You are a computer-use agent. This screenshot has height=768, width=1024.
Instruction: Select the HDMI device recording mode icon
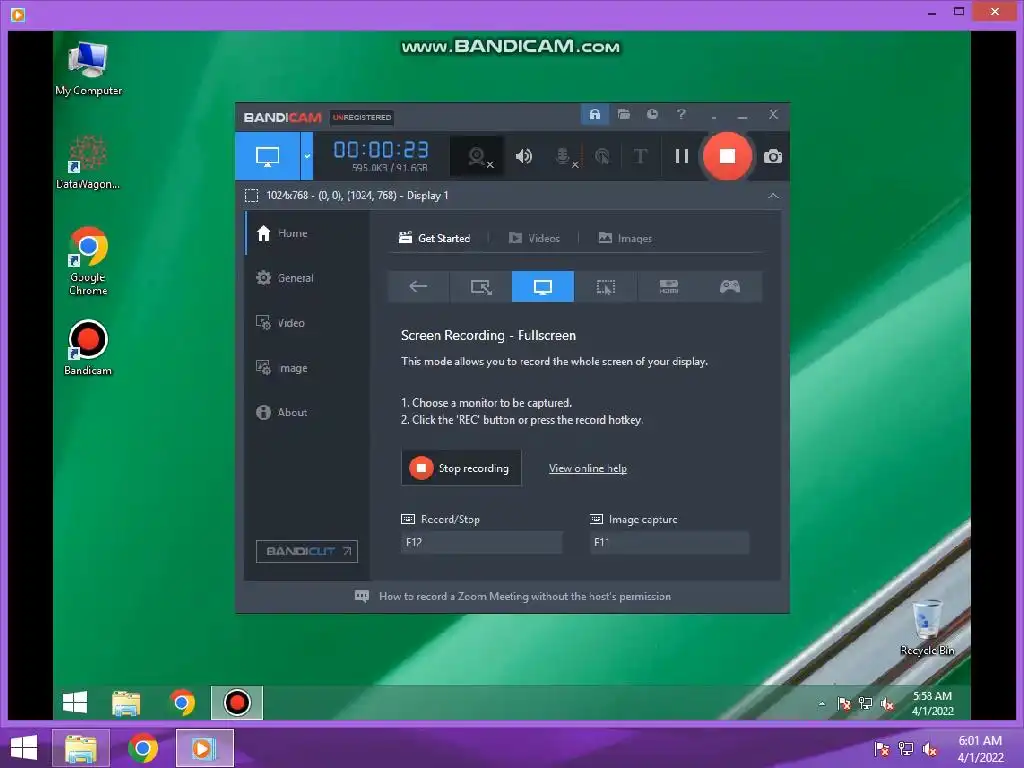point(668,287)
